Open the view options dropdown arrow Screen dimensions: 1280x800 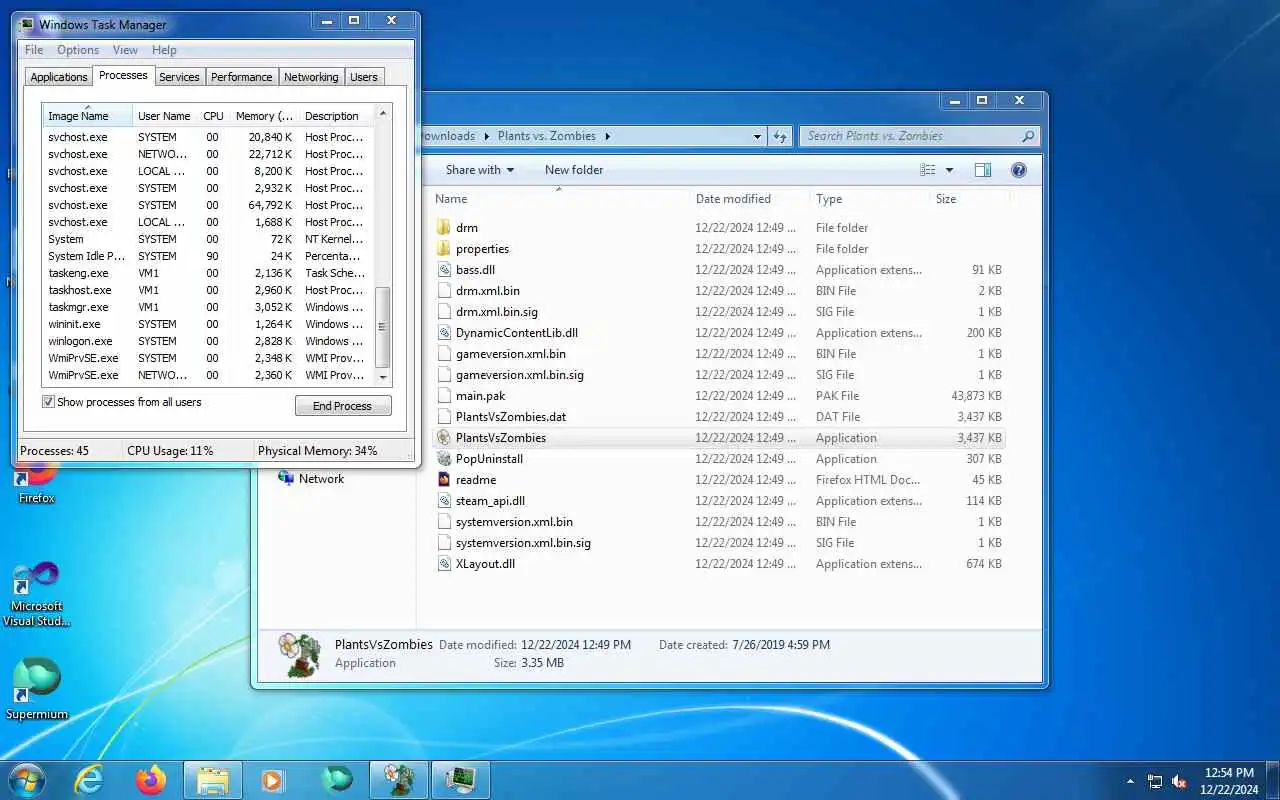pyautogui.click(x=949, y=170)
